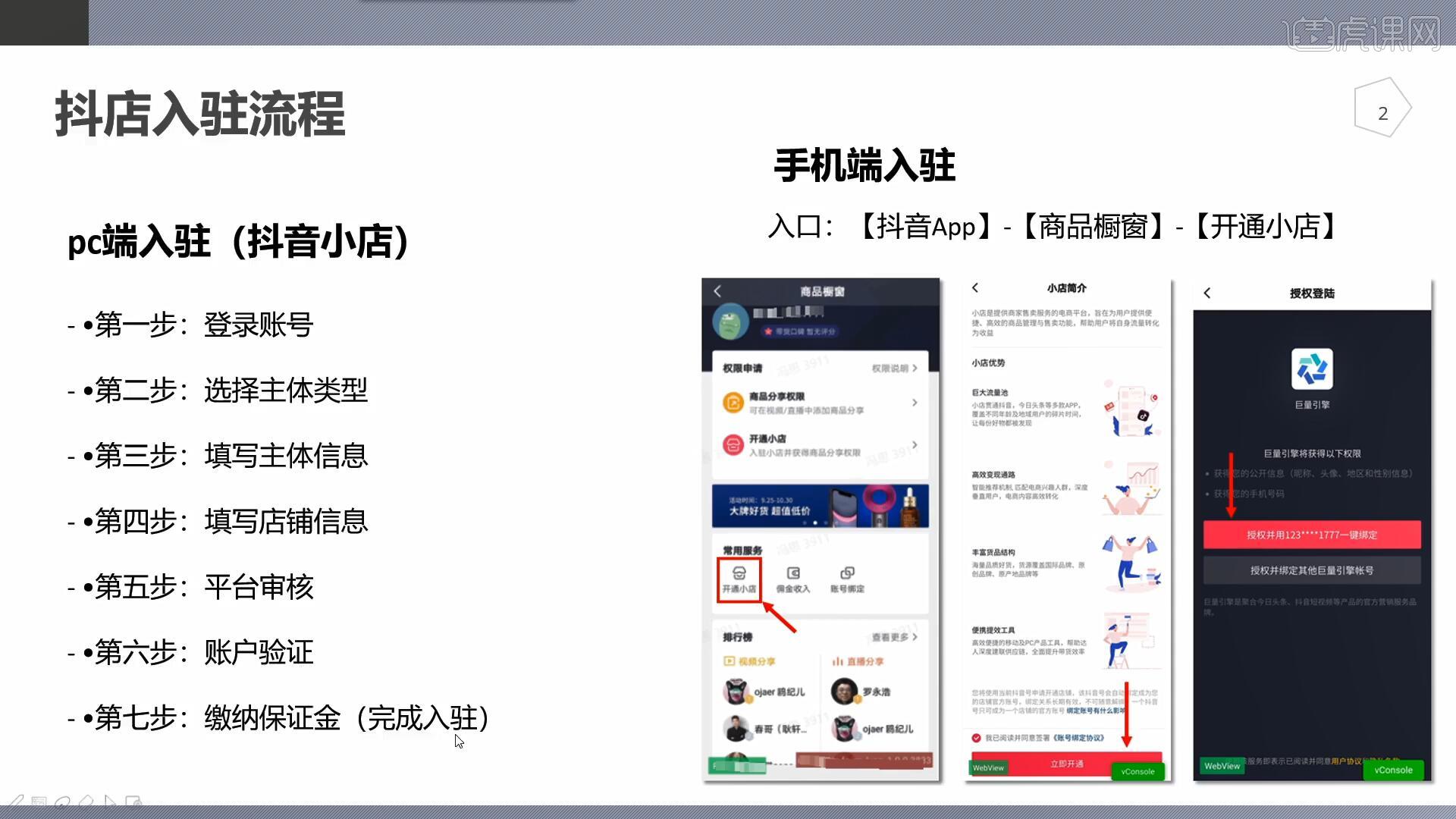Click the green frog profile avatar

[731, 322]
